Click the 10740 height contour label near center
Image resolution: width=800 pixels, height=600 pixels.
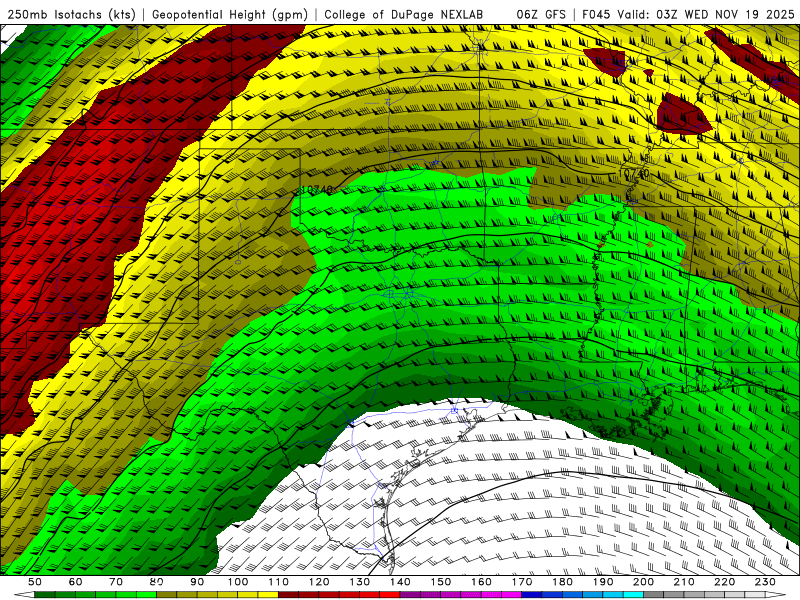[x=318, y=189]
